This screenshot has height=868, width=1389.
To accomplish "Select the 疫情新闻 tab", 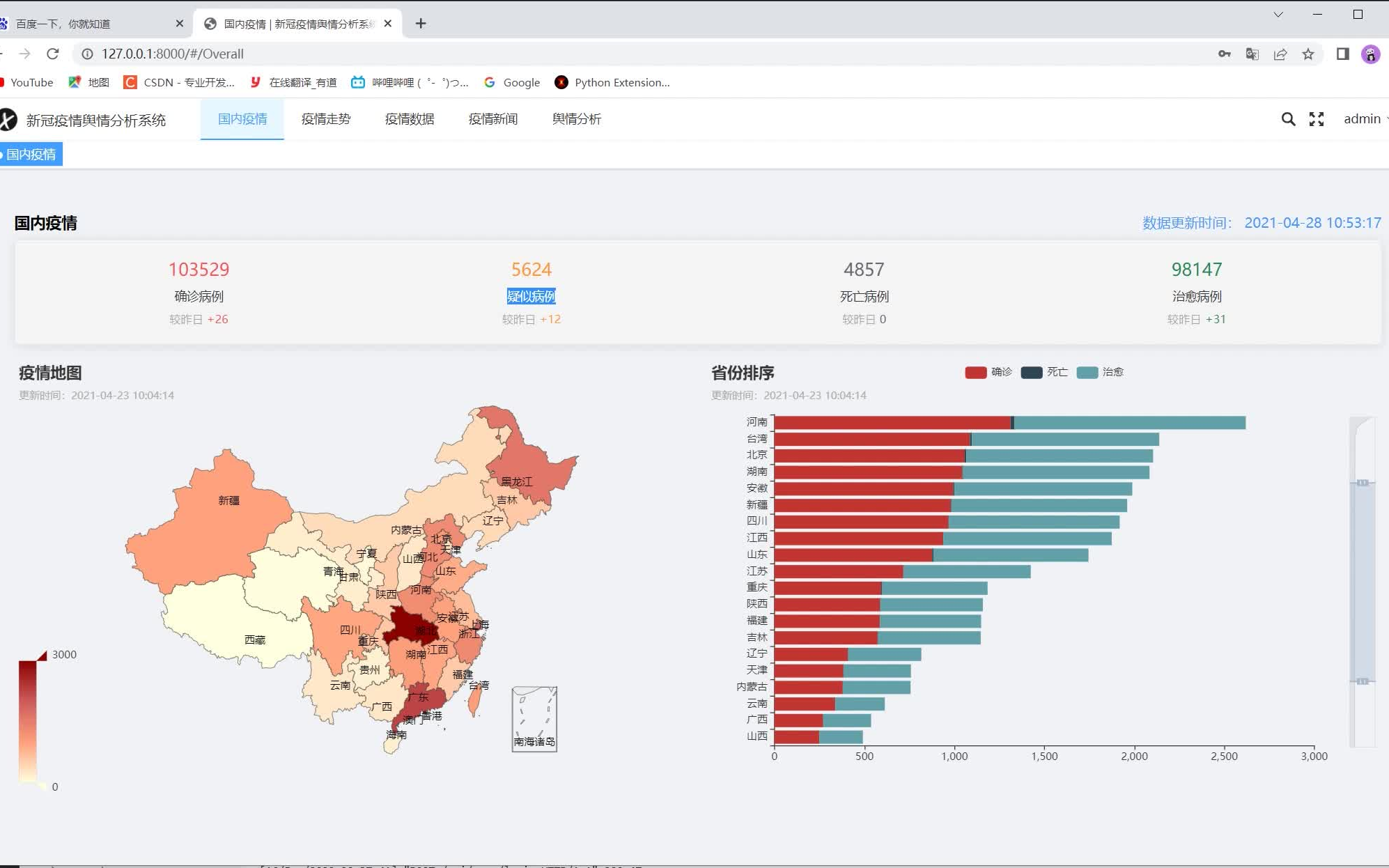I will click(492, 119).
